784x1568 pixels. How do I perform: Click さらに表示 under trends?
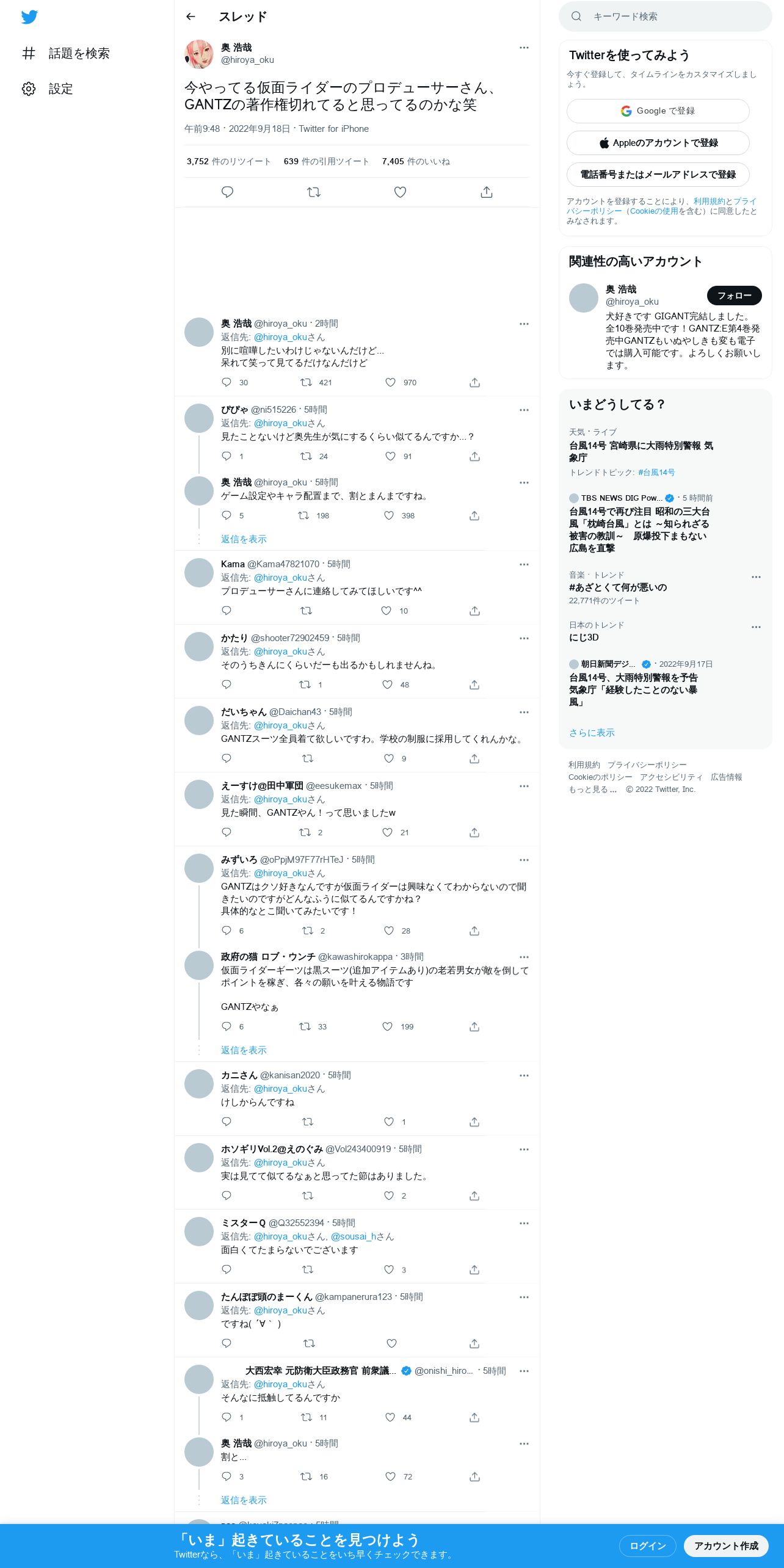click(592, 733)
